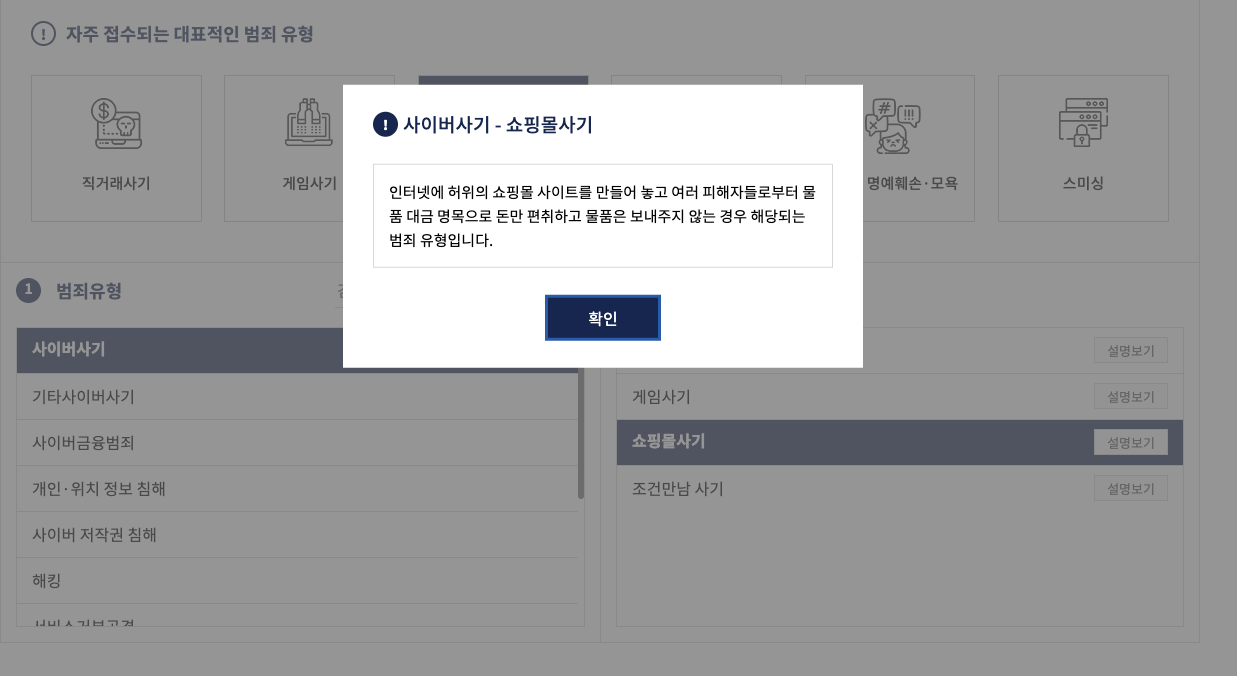Click the 스미싱 locked window icon
This screenshot has width=1237, height=676.
tap(1083, 123)
